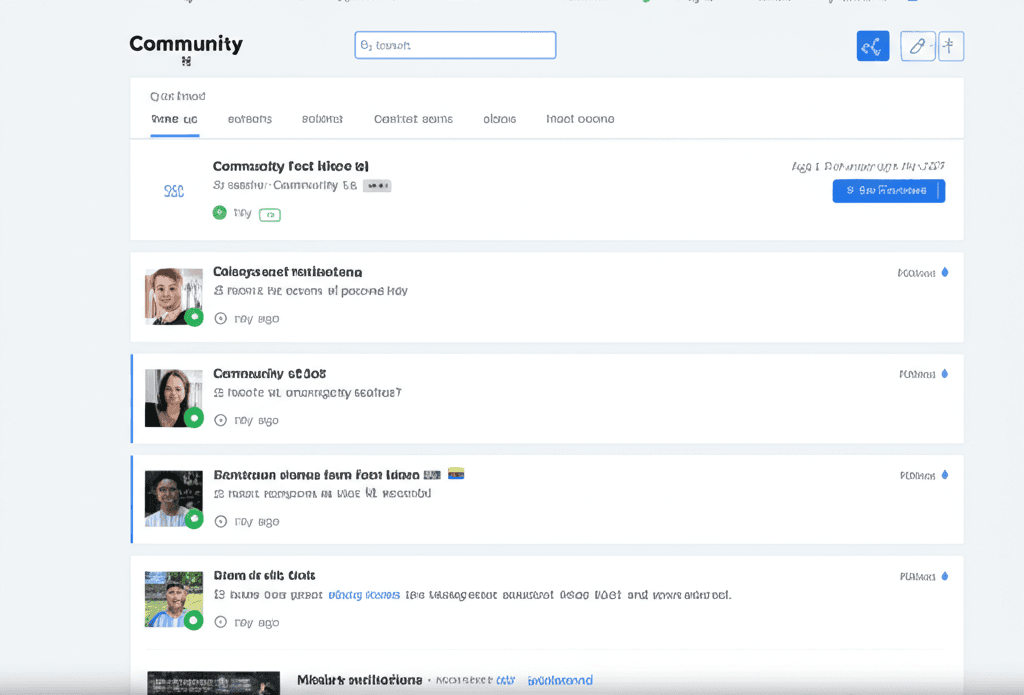Click the blue drop icon on second avatar post
This screenshot has width=1024, height=695.
tap(945, 374)
